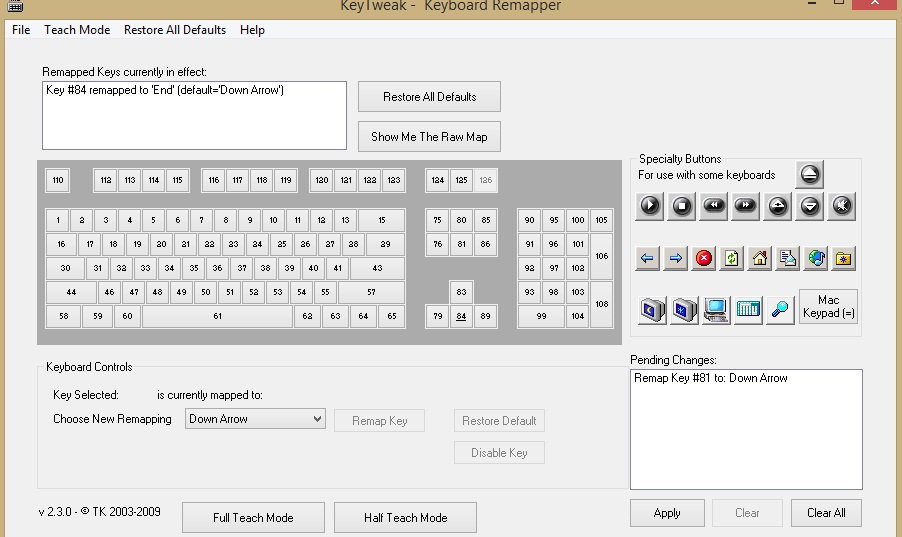Click the Restore Default button

point(499,421)
